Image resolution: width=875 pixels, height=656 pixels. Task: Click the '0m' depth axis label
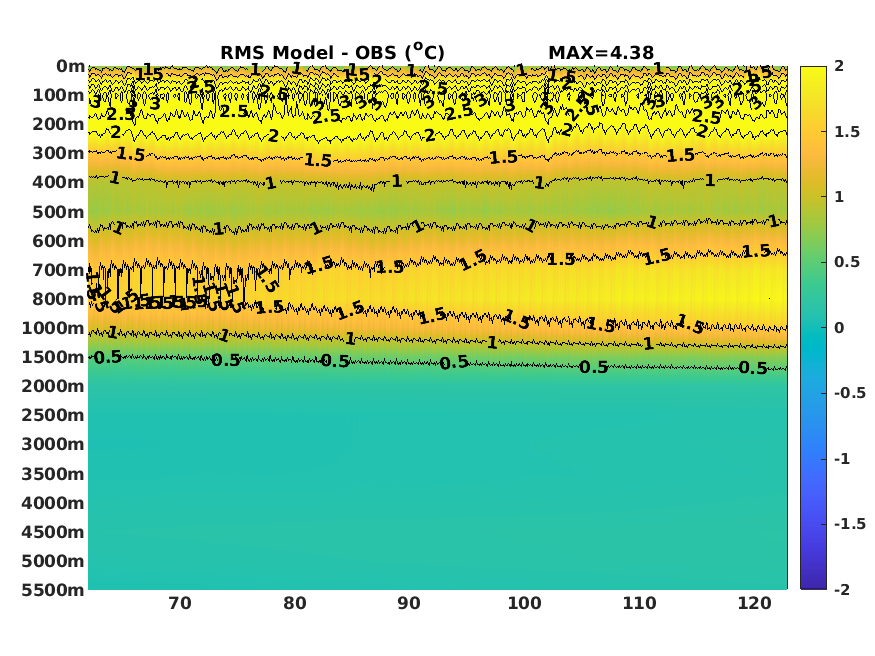[70, 66]
